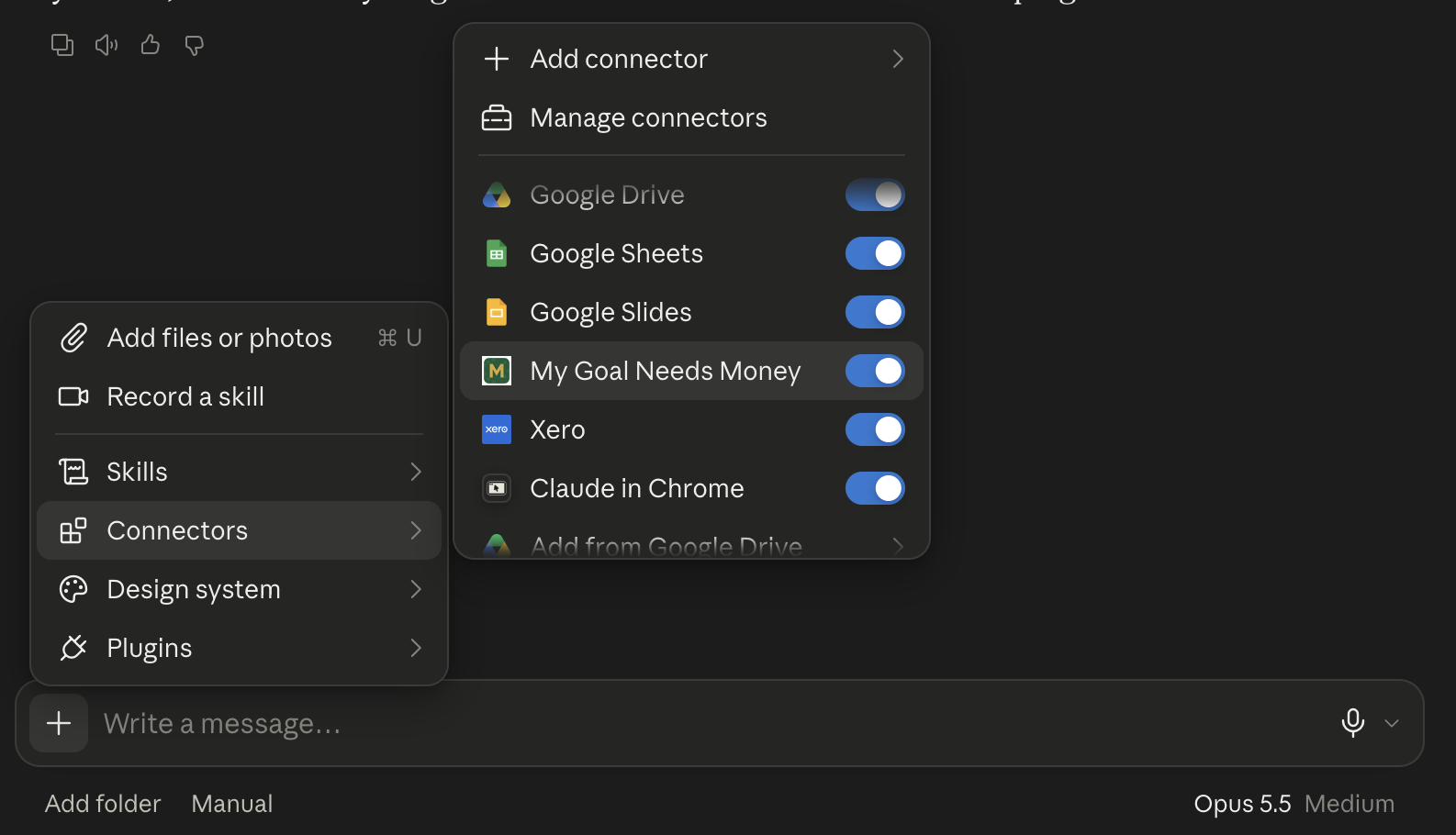The width and height of the screenshot is (1456, 835).
Task: Turn off the Claude in Chrome toggle
Action: click(x=875, y=488)
